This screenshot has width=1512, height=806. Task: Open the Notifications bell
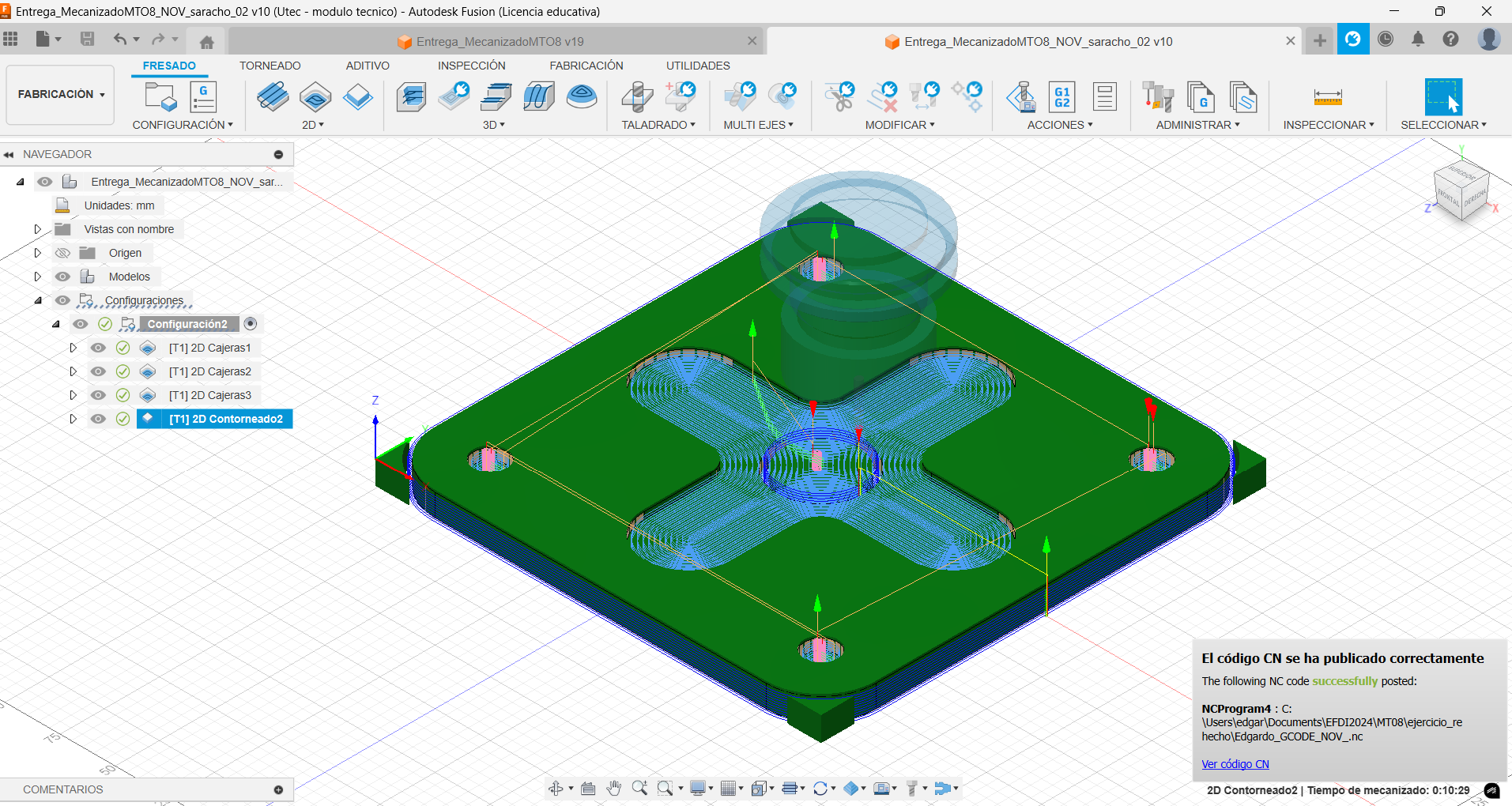coord(1418,39)
